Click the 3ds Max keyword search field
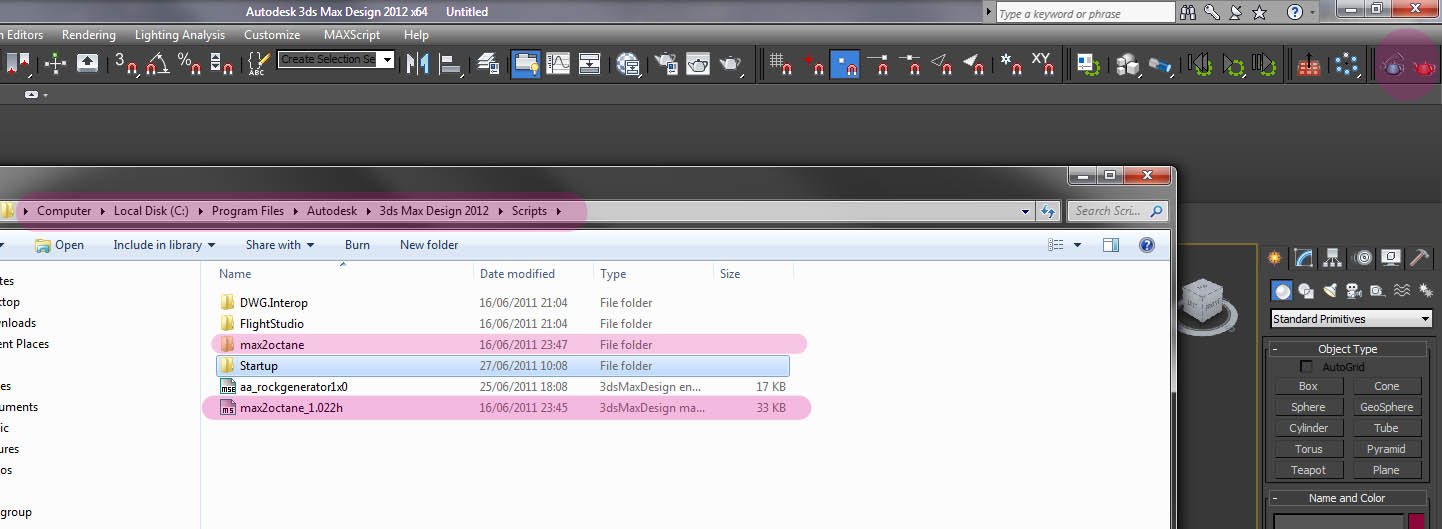 (1085, 13)
